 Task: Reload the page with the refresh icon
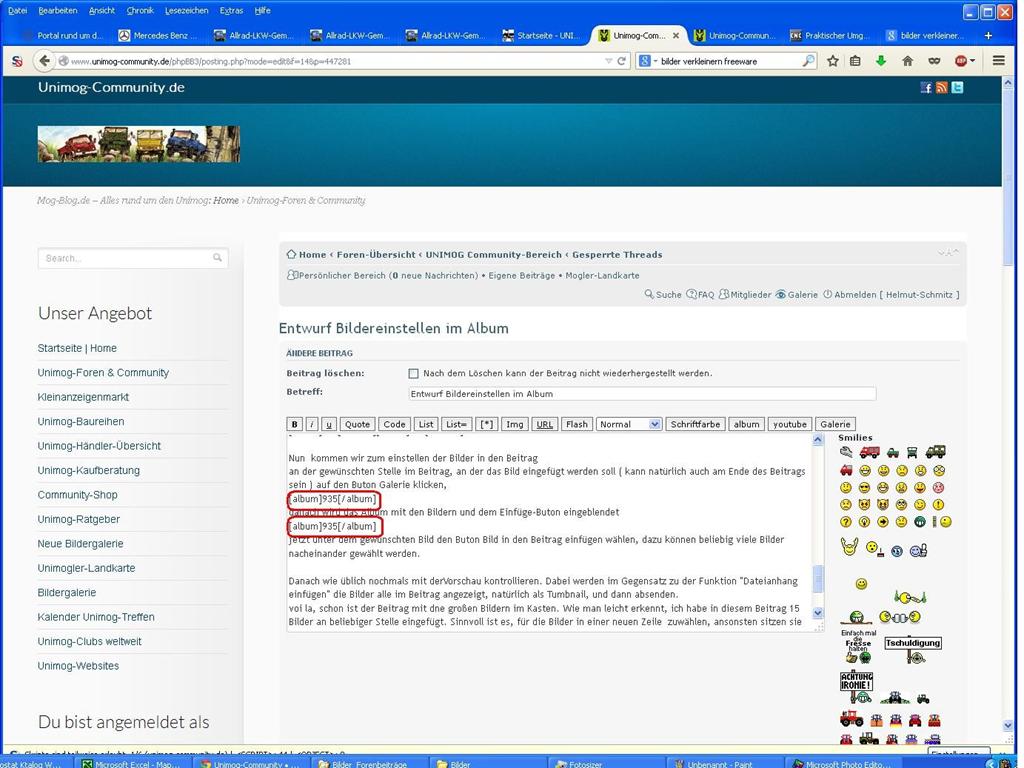pyautogui.click(x=622, y=61)
